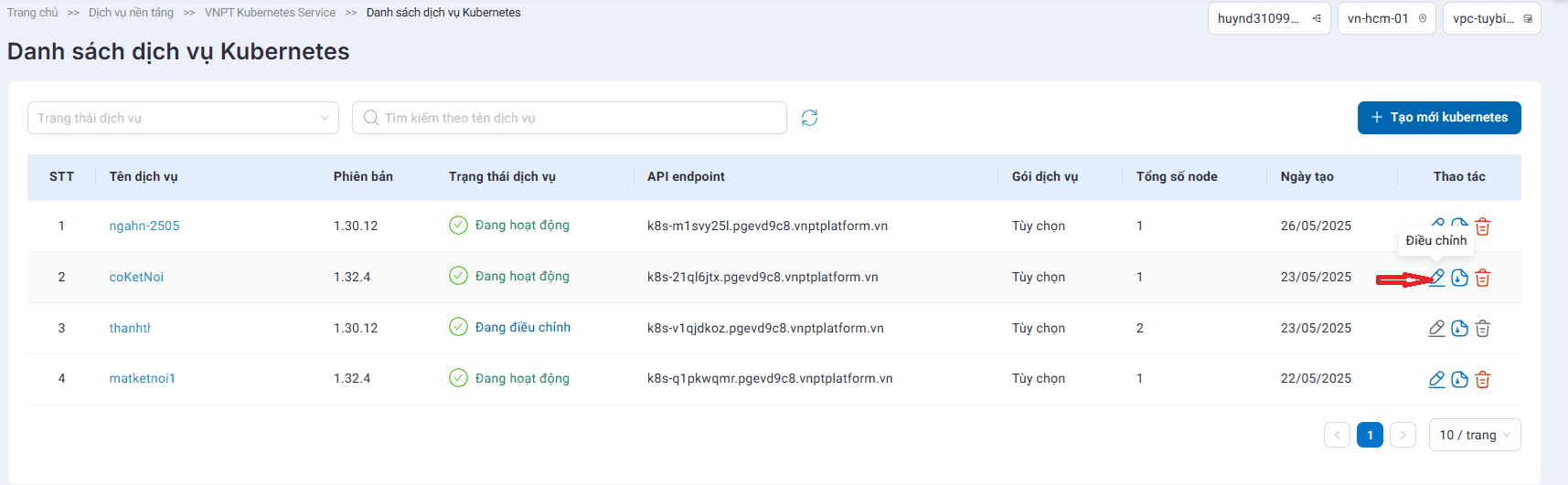Open VNPT Kubernetes Service breadcrumb
The height and width of the screenshot is (485, 1568).
click(270, 13)
